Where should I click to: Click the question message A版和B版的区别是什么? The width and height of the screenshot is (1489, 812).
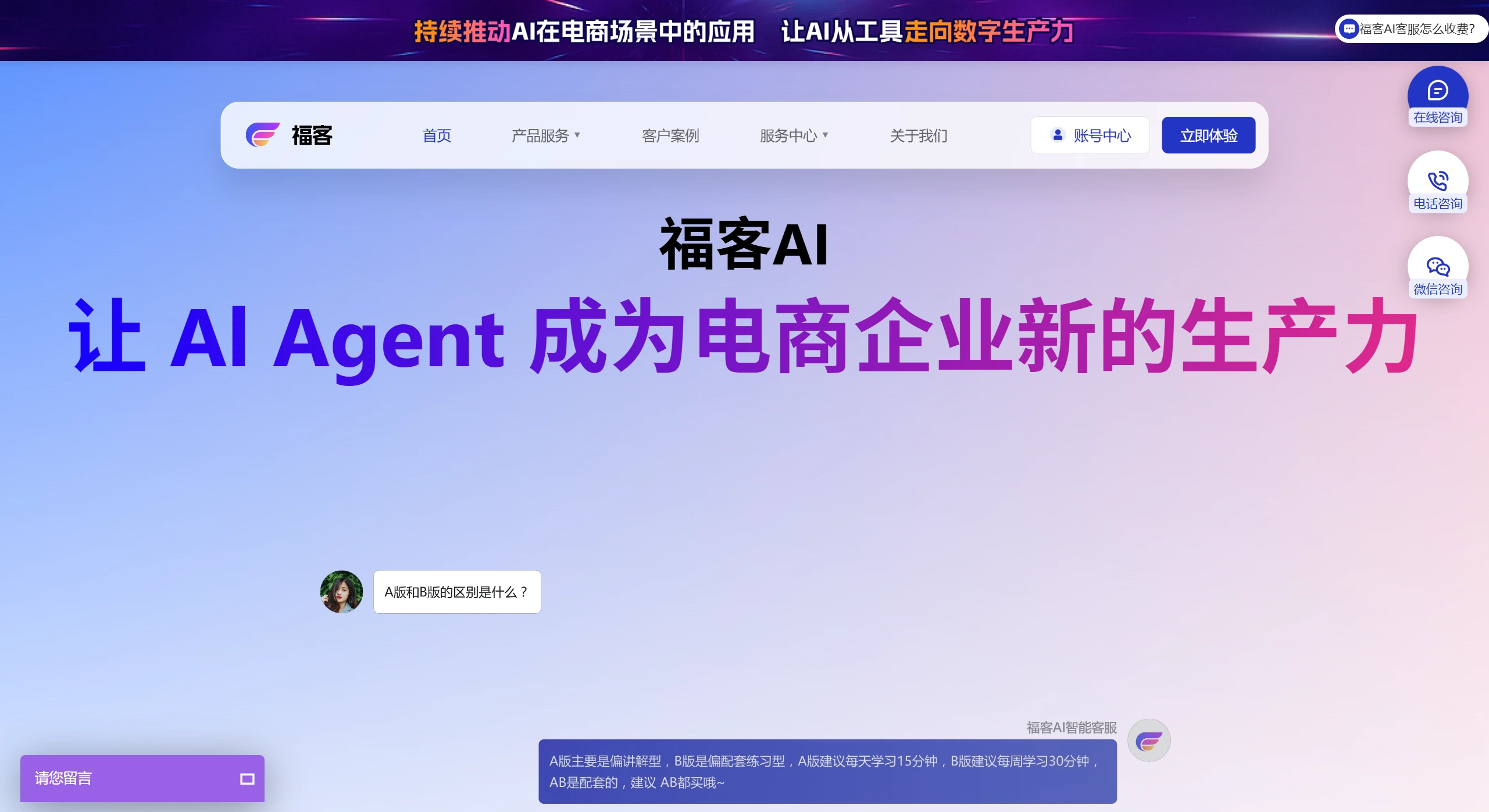coord(456,592)
